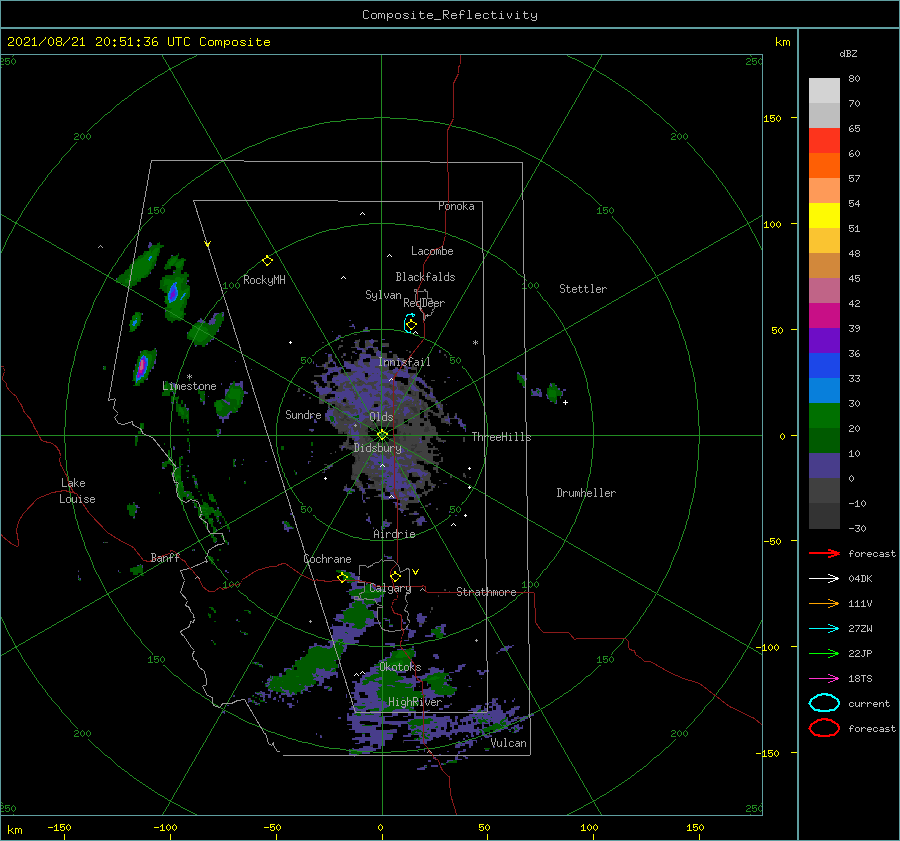Screen dimensions: 900x841
Task: Select the yellow radar-site diamond near Didsbury
Action: click(382, 435)
